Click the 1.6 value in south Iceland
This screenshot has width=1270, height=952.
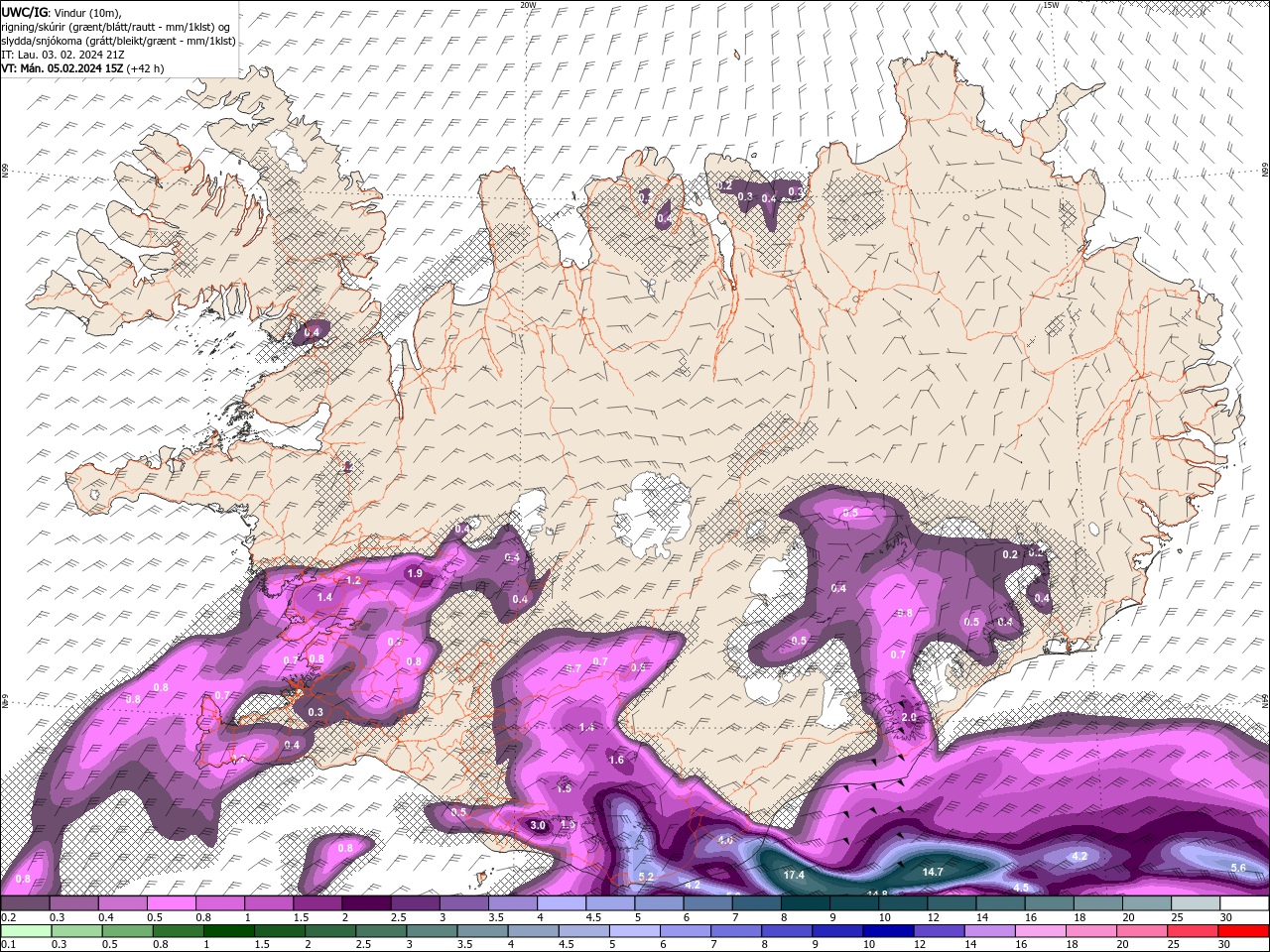click(x=616, y=761)
